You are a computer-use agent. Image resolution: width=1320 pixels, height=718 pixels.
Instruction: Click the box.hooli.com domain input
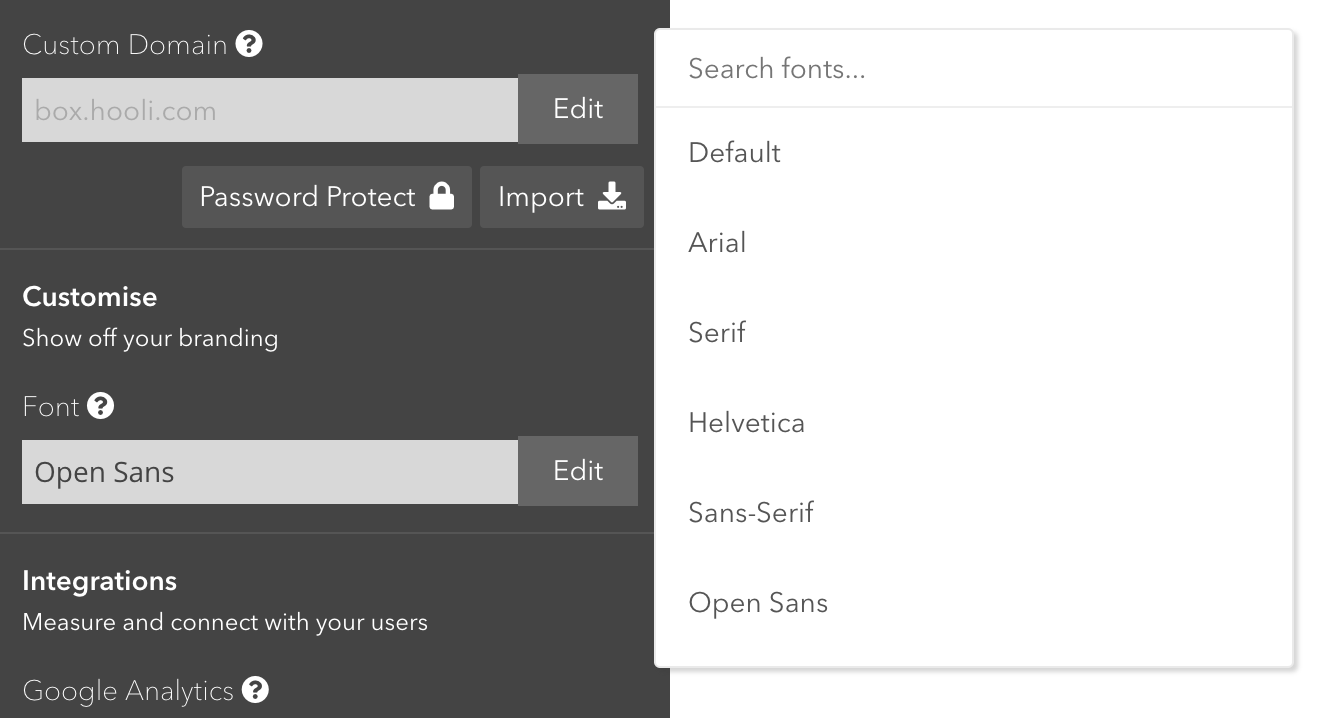270,110
